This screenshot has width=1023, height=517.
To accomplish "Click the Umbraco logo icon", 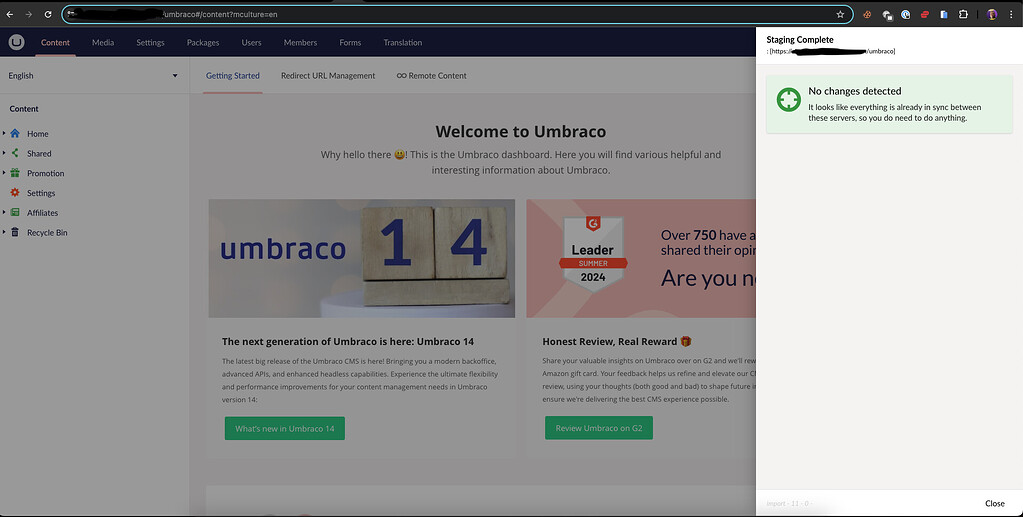I will [16, 42].
